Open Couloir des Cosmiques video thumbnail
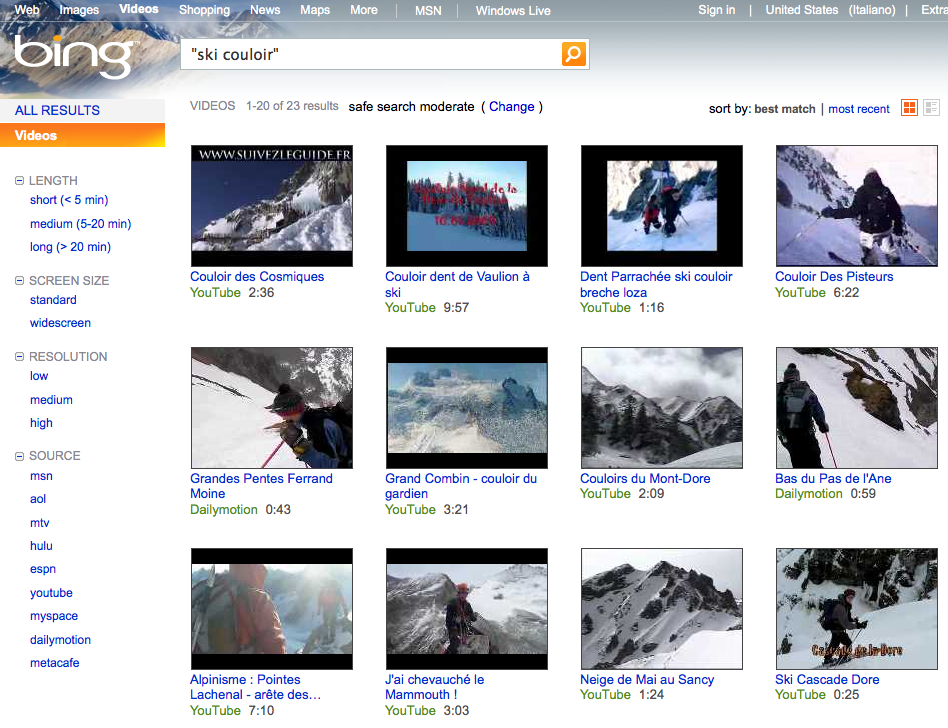The width and height of the screenshot is (948, 728). [x=271, y=205]
